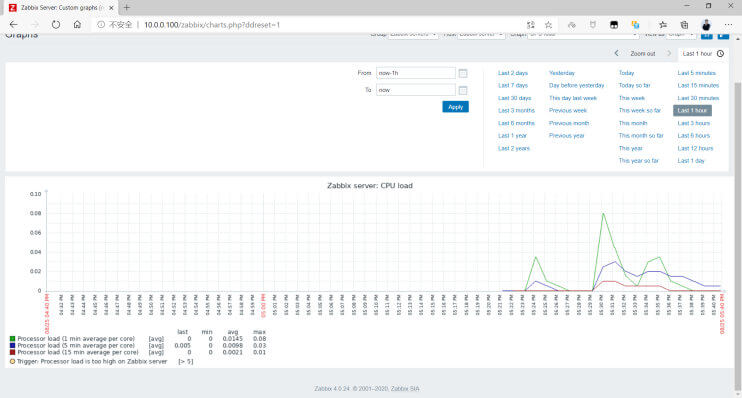Collapse the Last 1 hour time selector tab
This screenshot has width=742, height=398.
pyautogui.click(x=703, y=53)
